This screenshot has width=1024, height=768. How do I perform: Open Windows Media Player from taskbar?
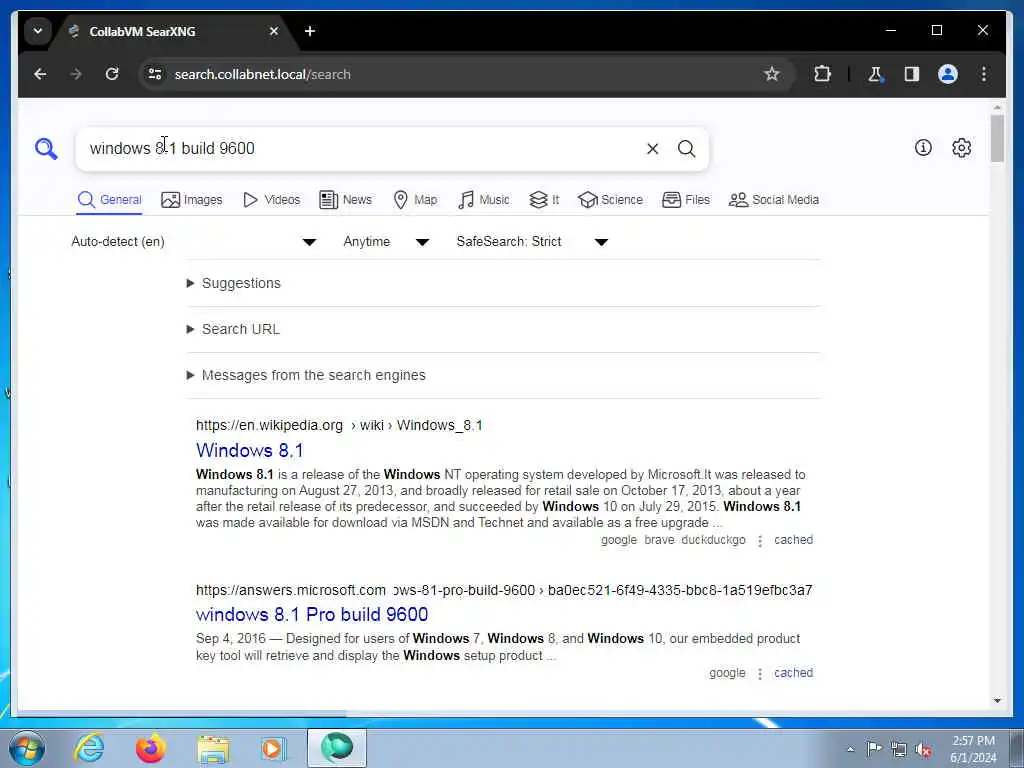273,748
